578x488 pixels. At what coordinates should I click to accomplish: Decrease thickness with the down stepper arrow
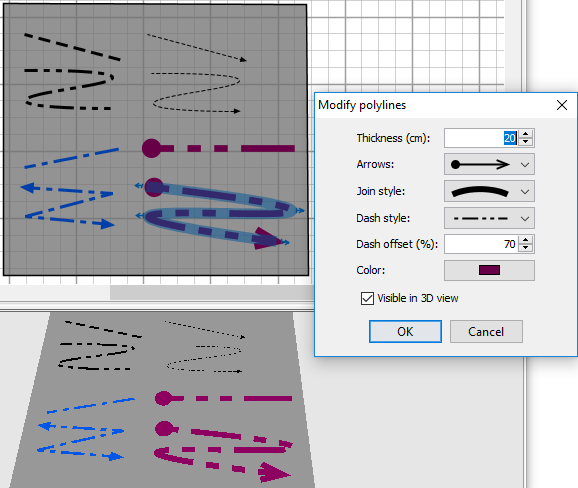[x=525, y=142]
